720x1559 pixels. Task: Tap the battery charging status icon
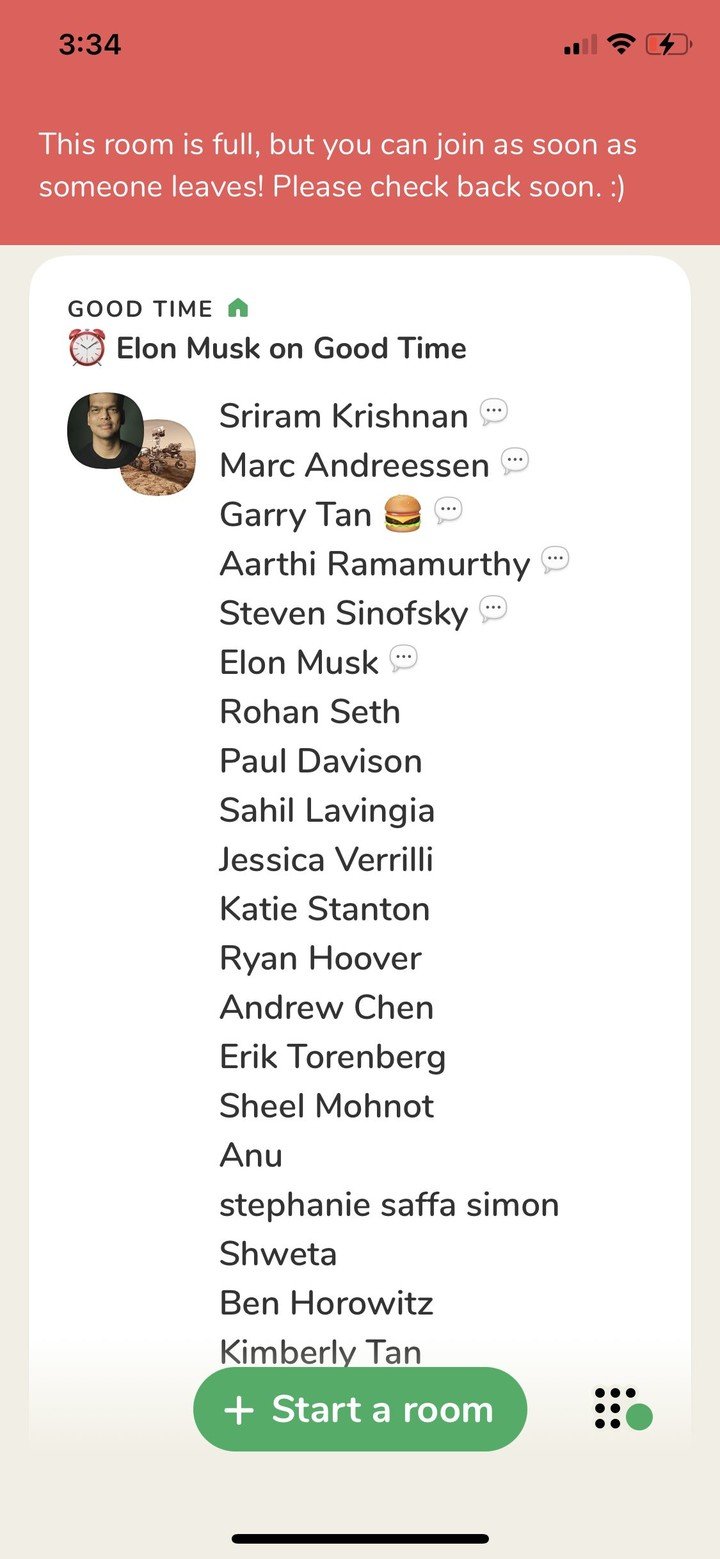(667, 44)
